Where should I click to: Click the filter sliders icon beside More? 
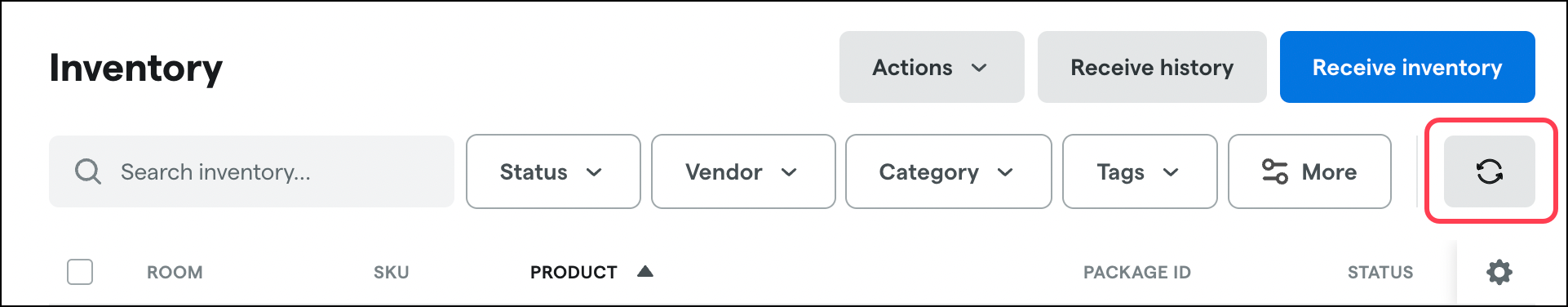[1274, 171]
